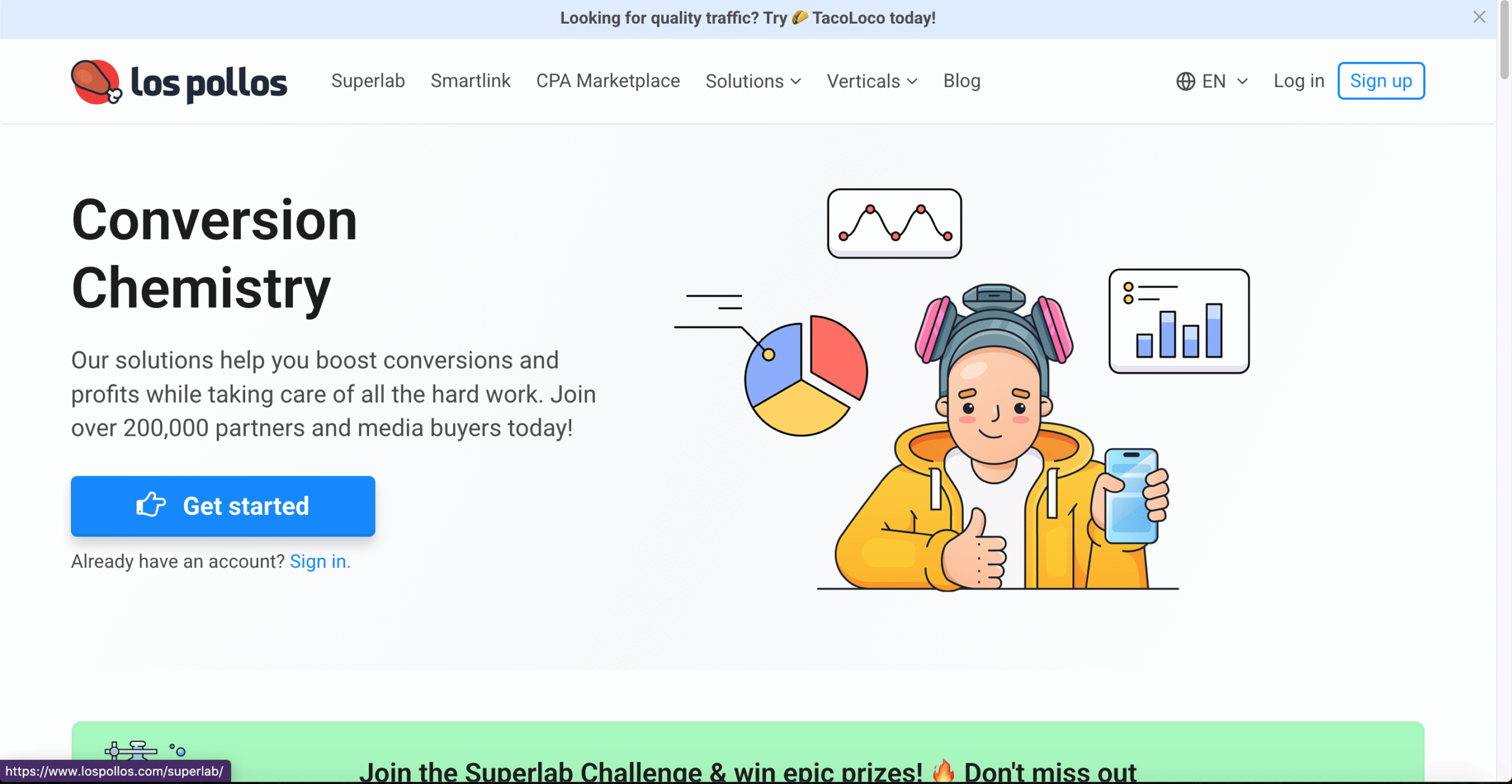Visit the Blog page
This screenshot has height=784, width=1512.
click(x=962, y=81)
